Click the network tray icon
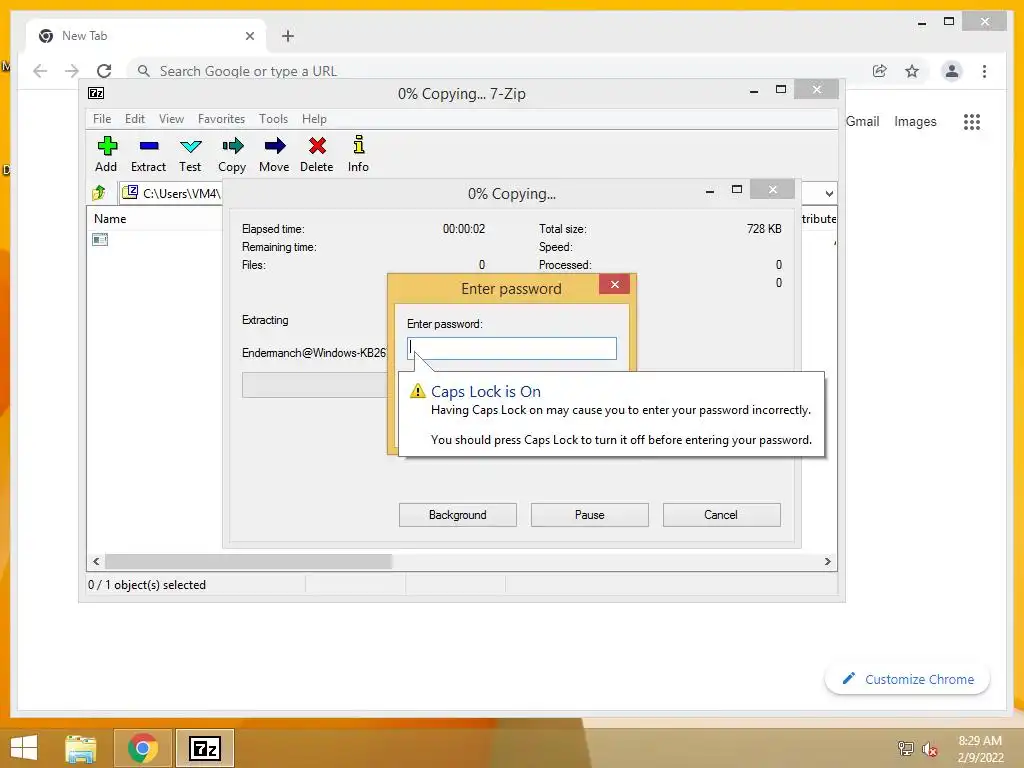Screen dimensions: 1024x768 point(906,748)
